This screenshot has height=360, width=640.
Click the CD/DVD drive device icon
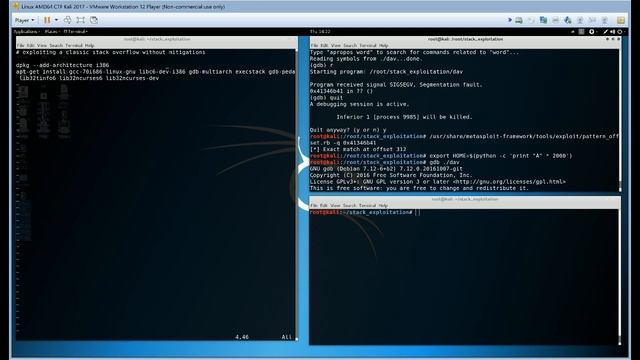[531, 20]
